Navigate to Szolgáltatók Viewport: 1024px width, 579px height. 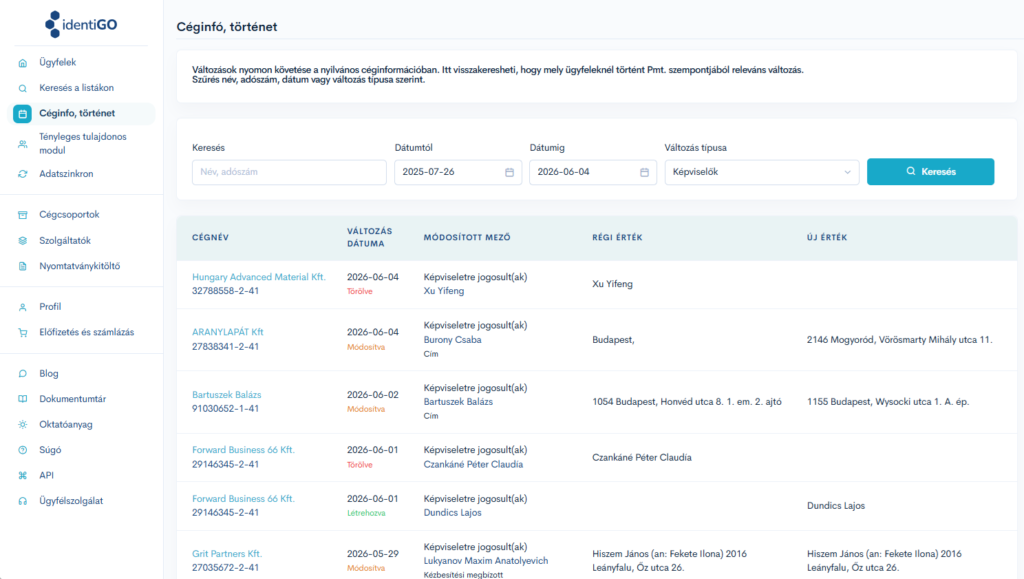pos(65,241)
